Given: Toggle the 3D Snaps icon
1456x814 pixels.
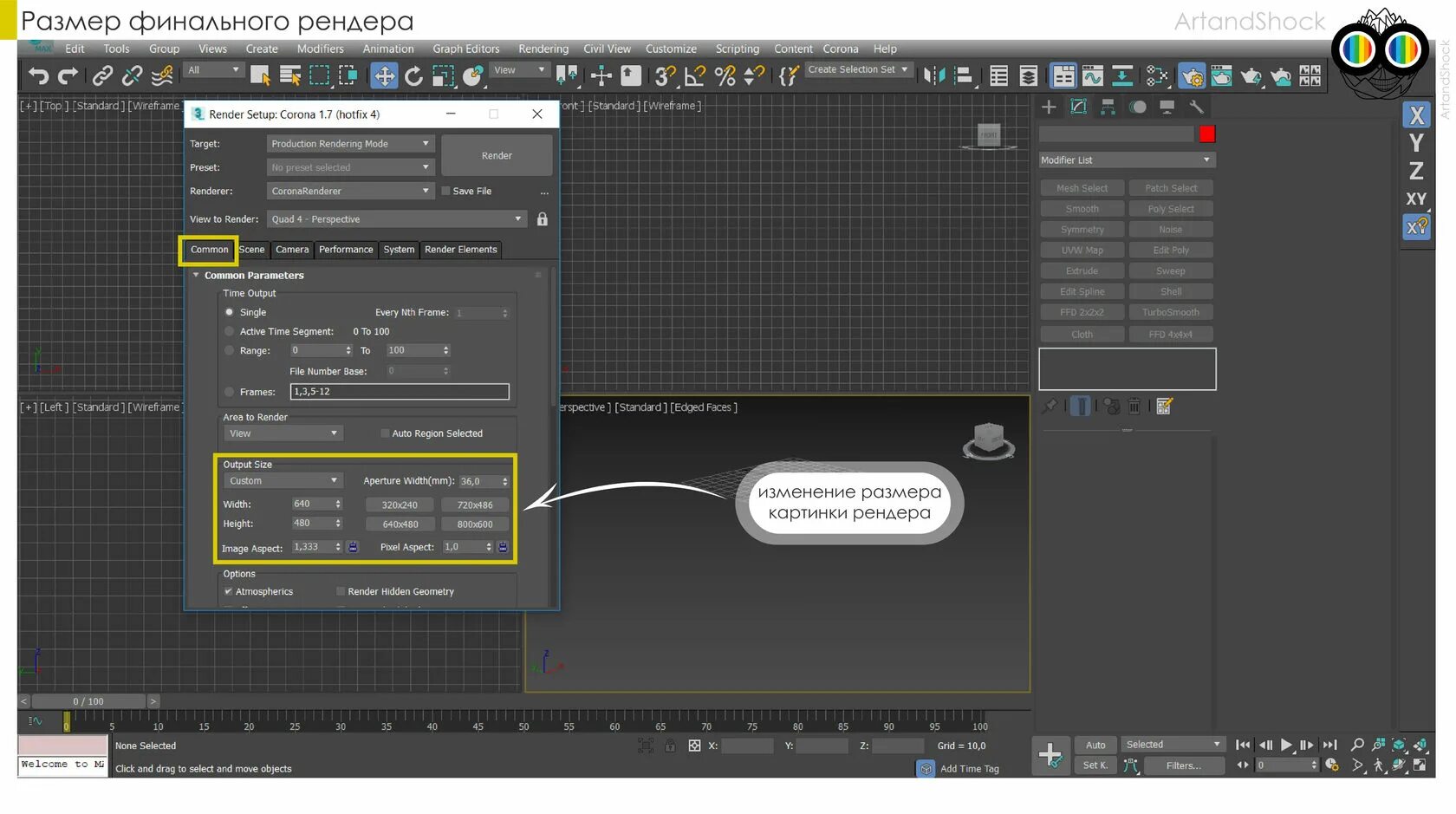Looking at the screenshot, I should point(666,76).
